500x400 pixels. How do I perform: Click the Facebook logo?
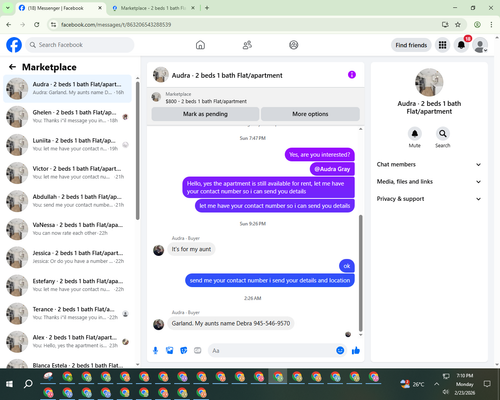point(14,45)
